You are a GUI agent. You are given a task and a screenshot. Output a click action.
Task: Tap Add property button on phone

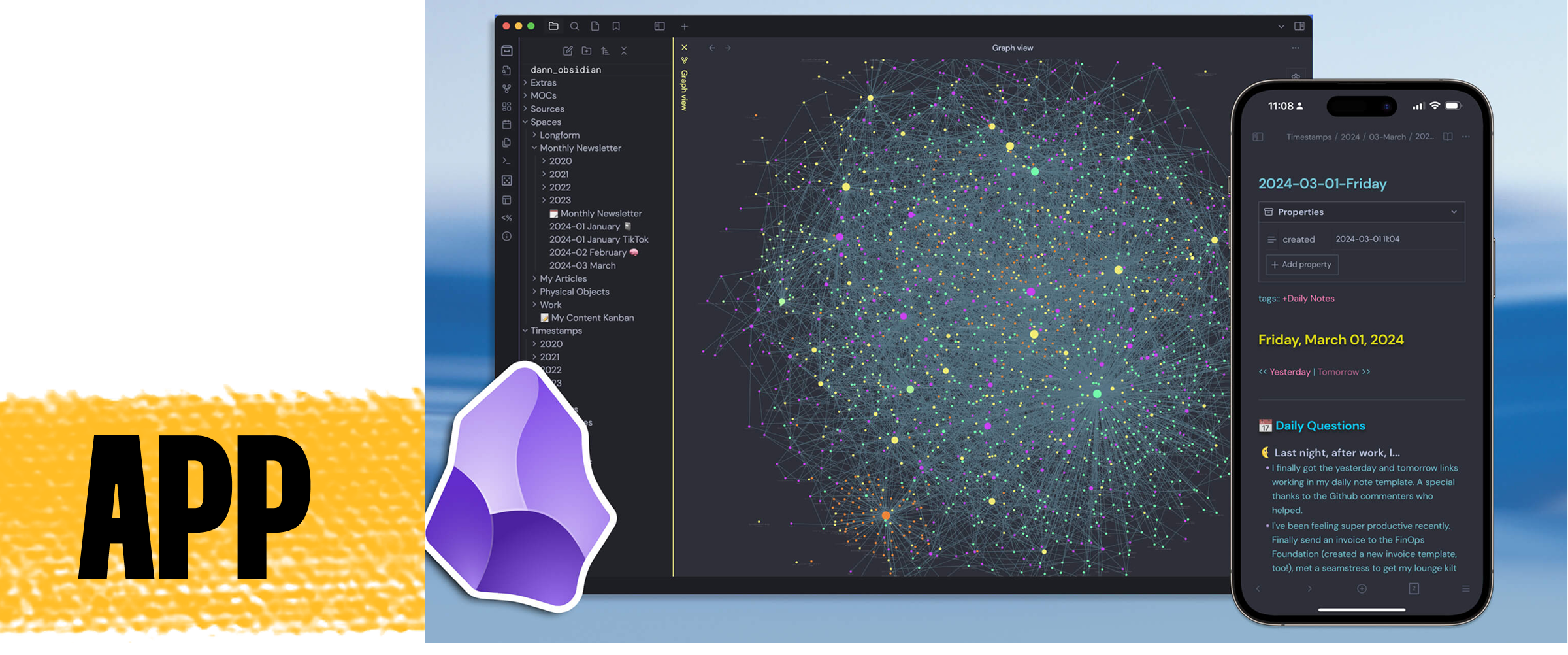coord(1301,265)
